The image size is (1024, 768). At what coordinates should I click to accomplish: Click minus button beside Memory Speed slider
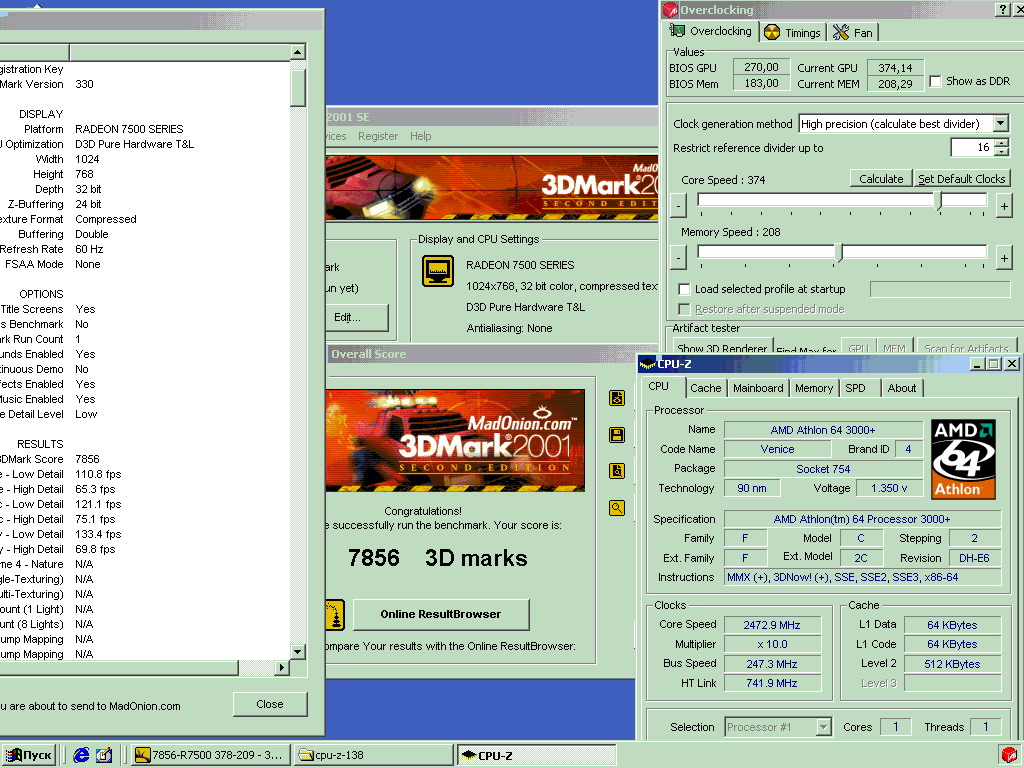679,259
